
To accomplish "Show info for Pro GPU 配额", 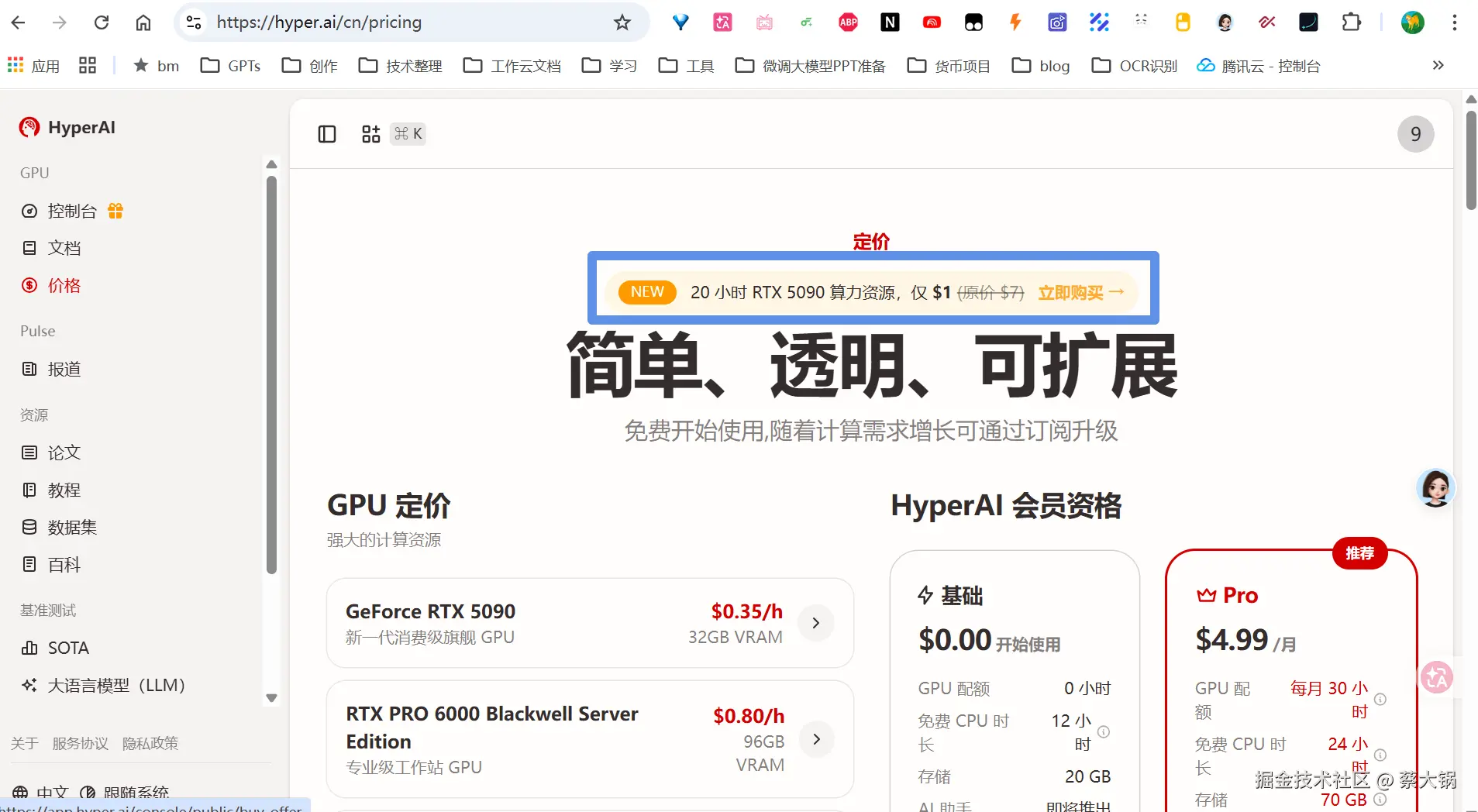I will click(x=1380, y=700).
